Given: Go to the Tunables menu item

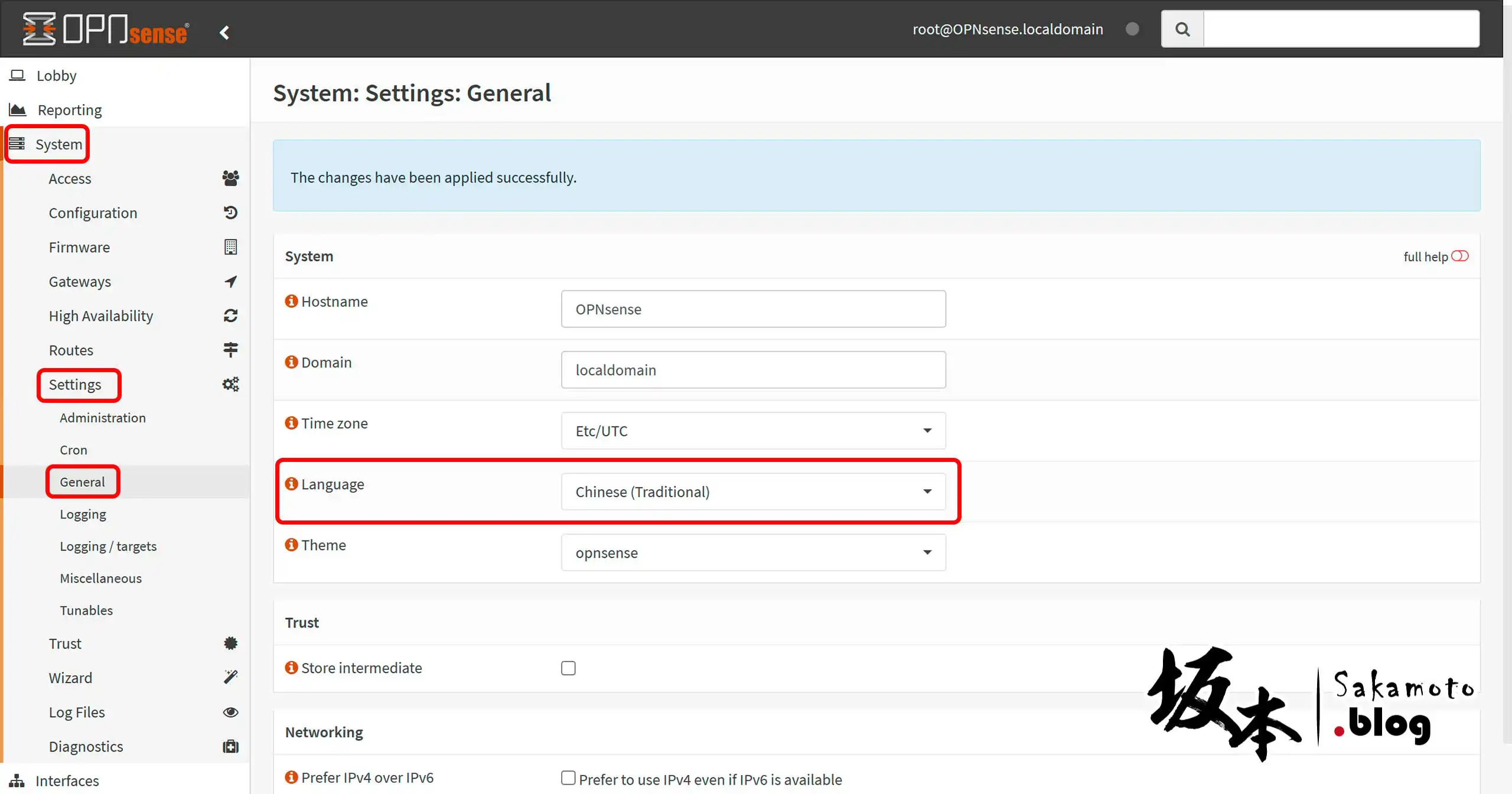Looking at the screenshot, I should [86, 610].
